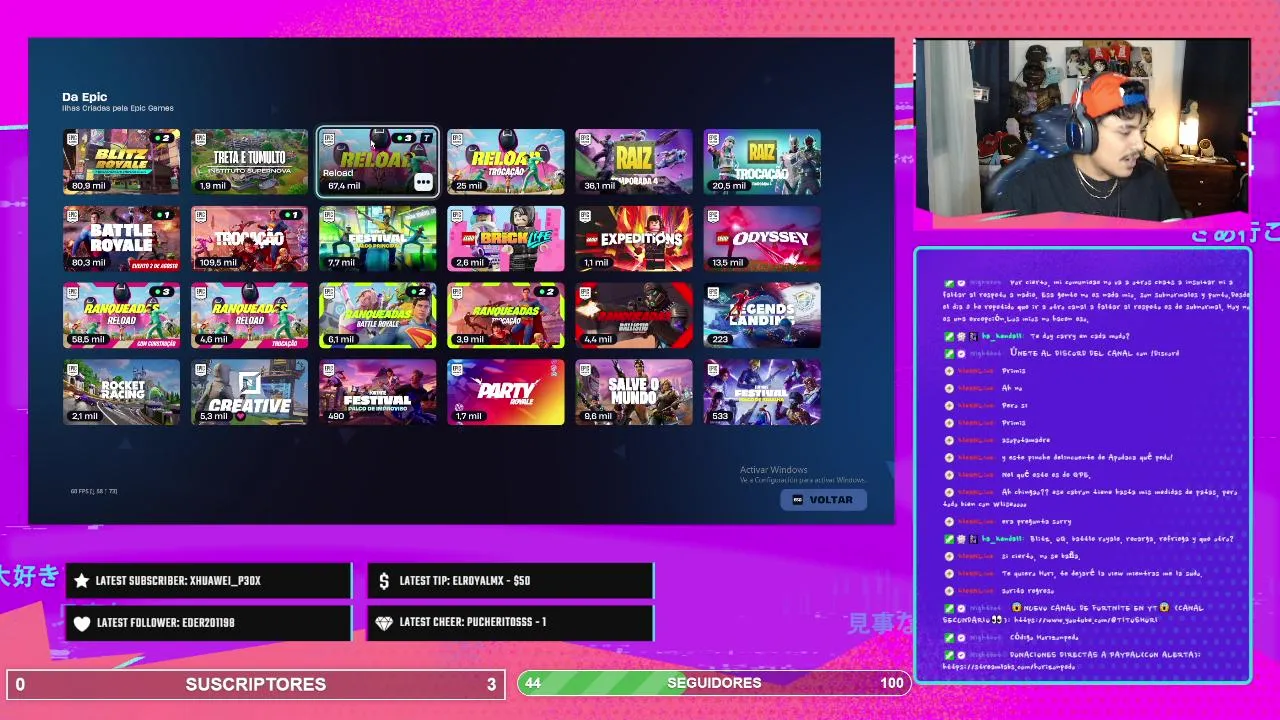Open the LEGO Brick Life tile
The width and height of the screenshot is (1280, 720).
click(505, 238)
